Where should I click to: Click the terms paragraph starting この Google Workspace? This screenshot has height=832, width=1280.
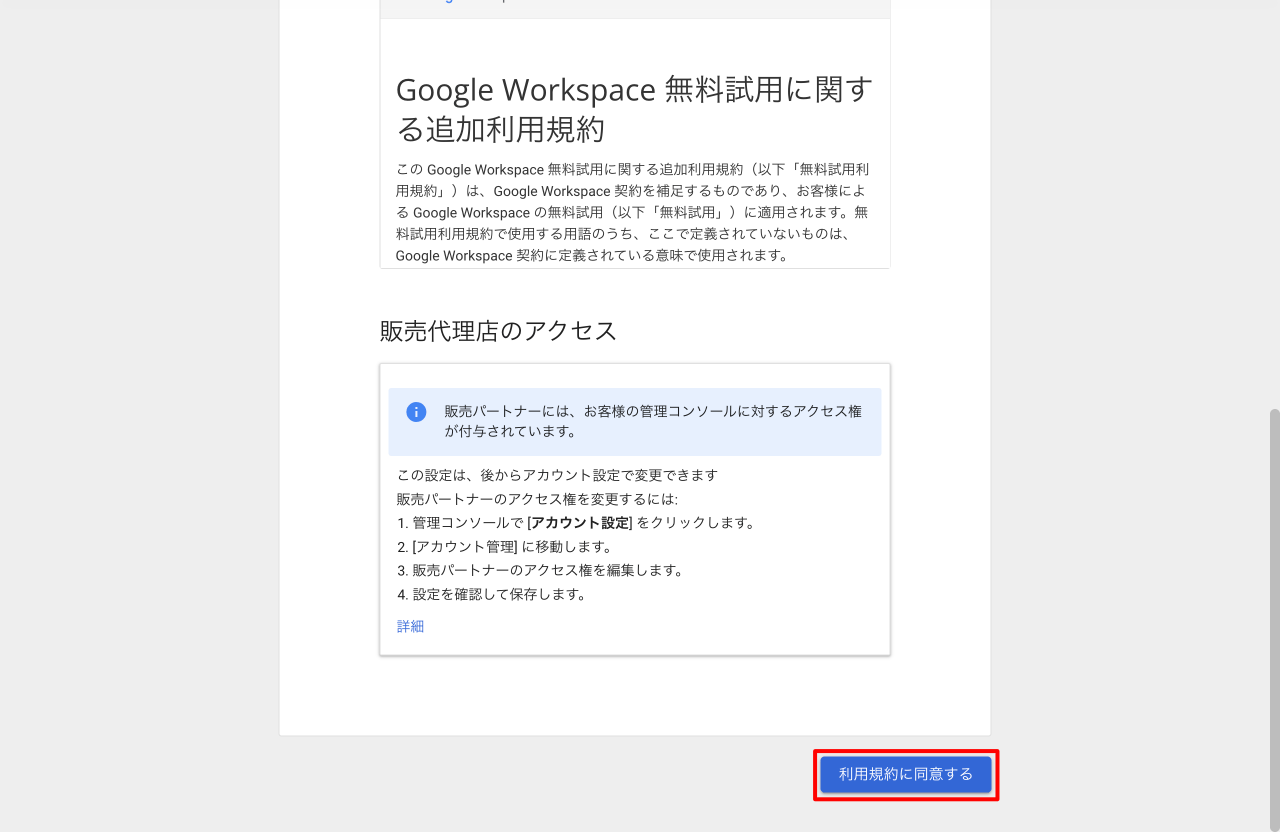tap(632, 212)
